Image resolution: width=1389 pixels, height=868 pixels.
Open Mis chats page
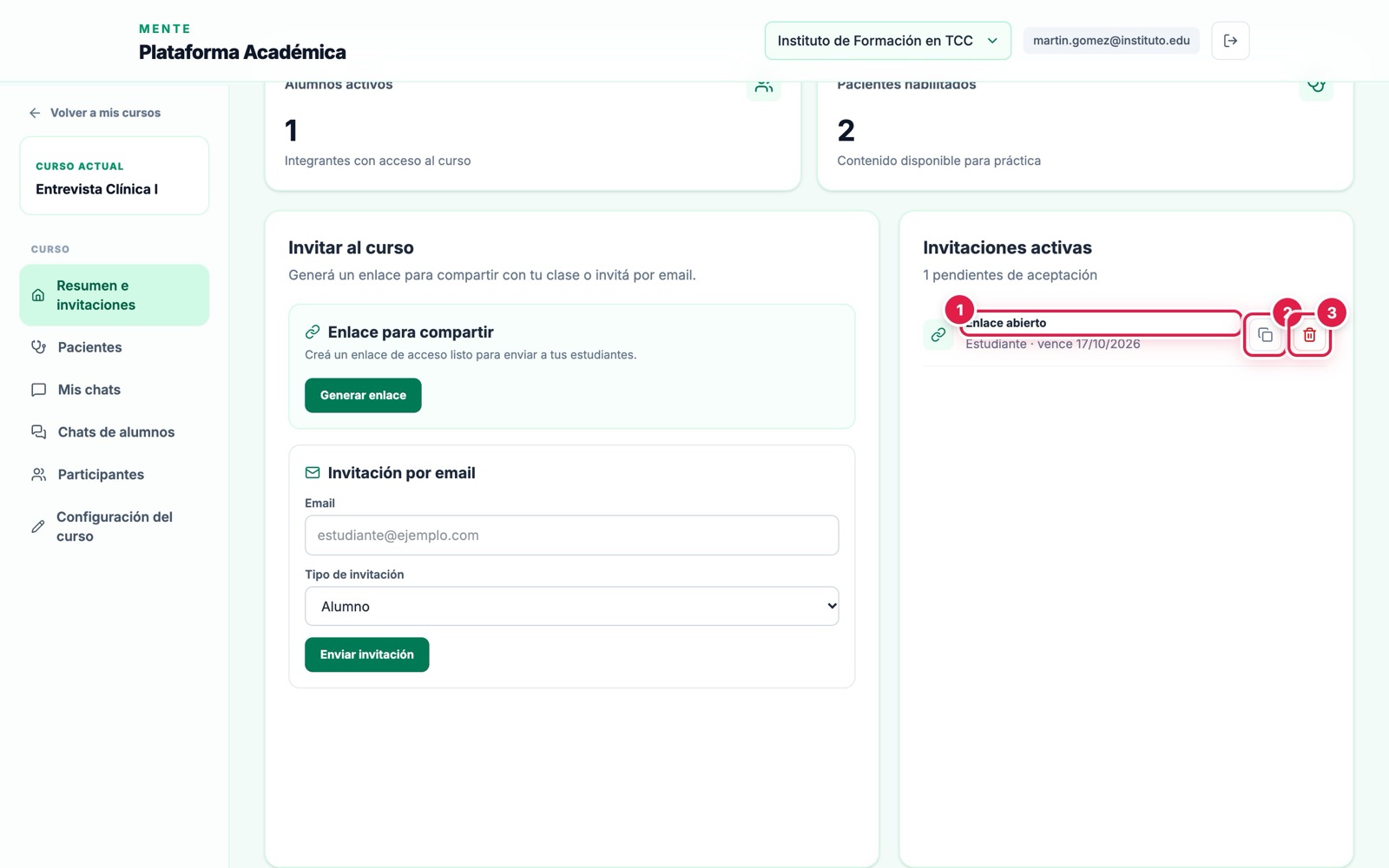coord(115,390)
